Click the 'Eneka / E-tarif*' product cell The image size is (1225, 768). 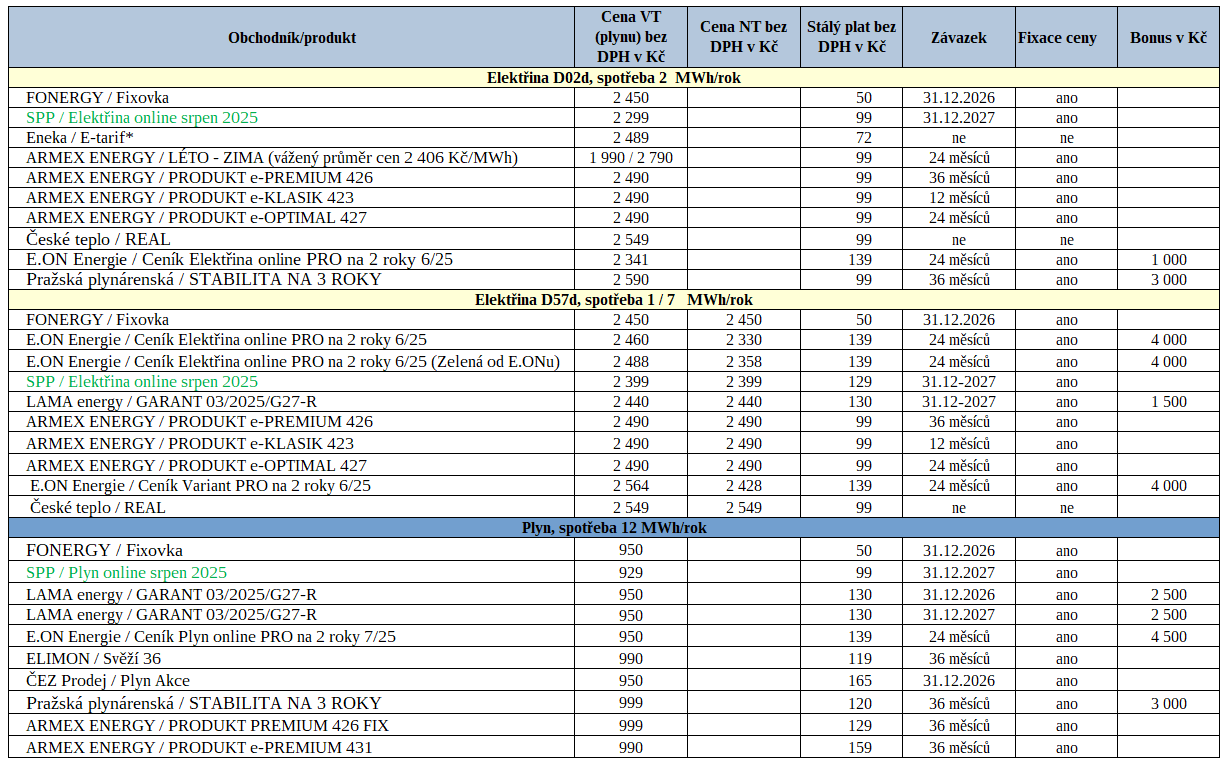[292, 138]
